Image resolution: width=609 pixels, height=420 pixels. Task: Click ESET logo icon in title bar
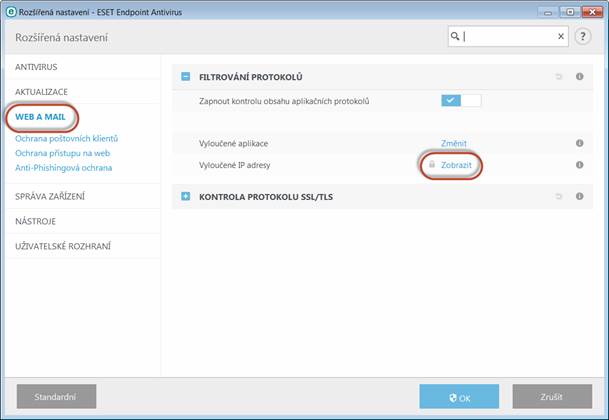point(11,12)
